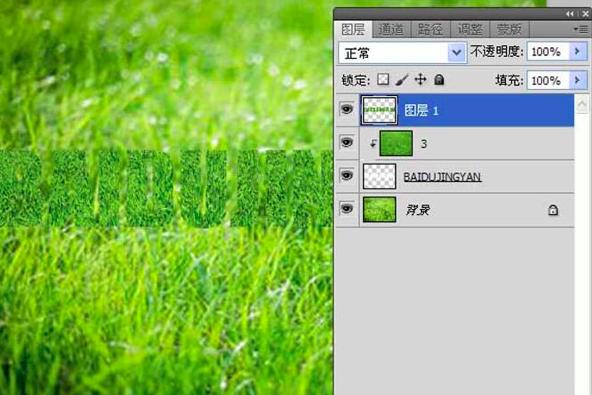592x395 pixels.
Task: Click clipping mask arrow on layer 3
Action: (373, 143)
